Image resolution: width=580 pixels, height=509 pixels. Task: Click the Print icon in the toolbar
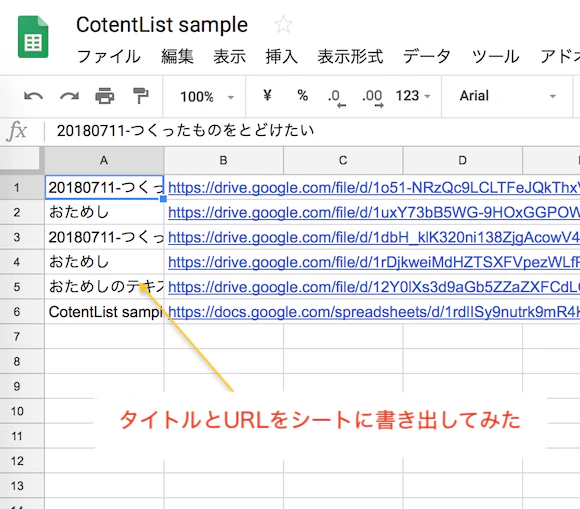105,96
